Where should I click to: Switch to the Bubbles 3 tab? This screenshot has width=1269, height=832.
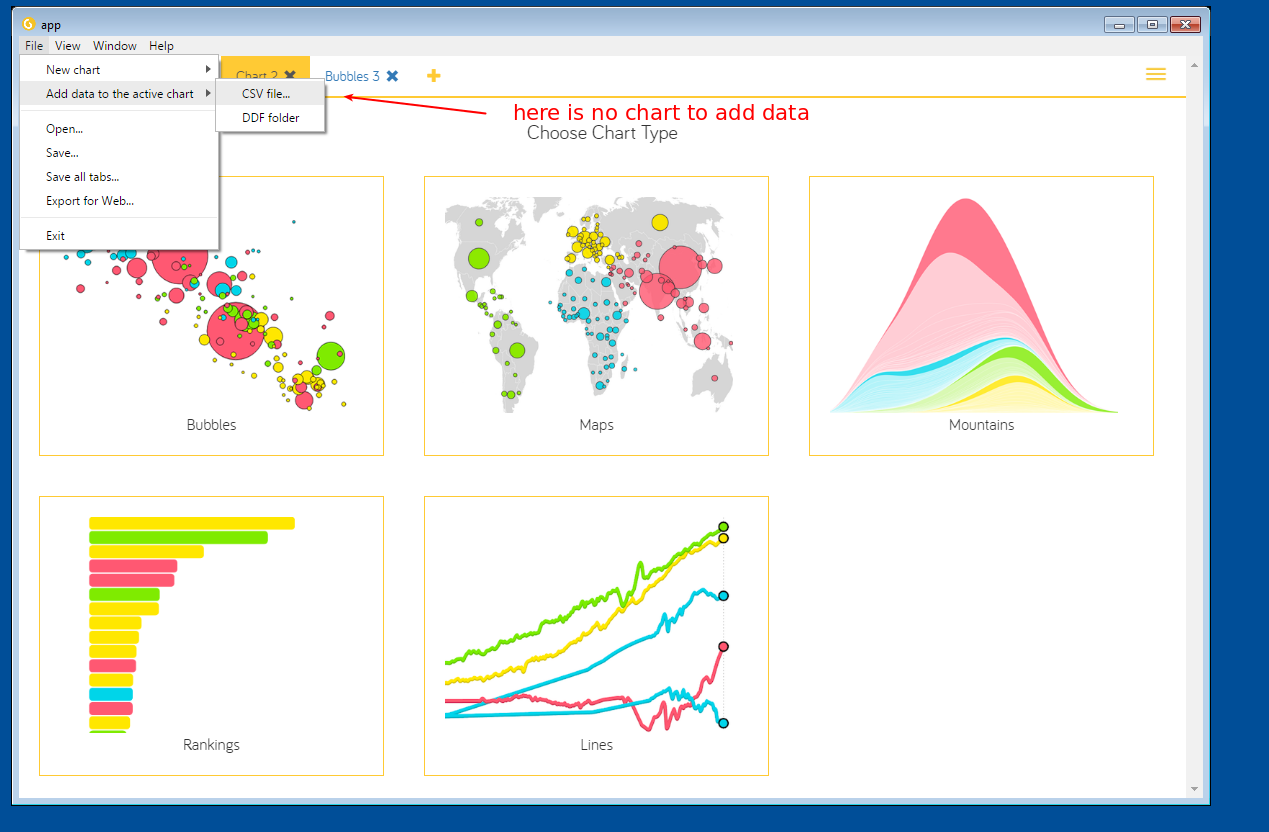(x=353, y=75)
